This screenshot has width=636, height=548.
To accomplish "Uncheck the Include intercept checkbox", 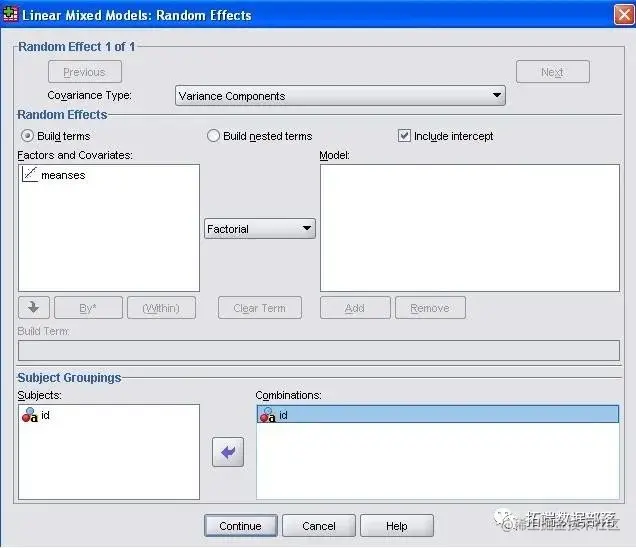I will click(x=404, y=135).
